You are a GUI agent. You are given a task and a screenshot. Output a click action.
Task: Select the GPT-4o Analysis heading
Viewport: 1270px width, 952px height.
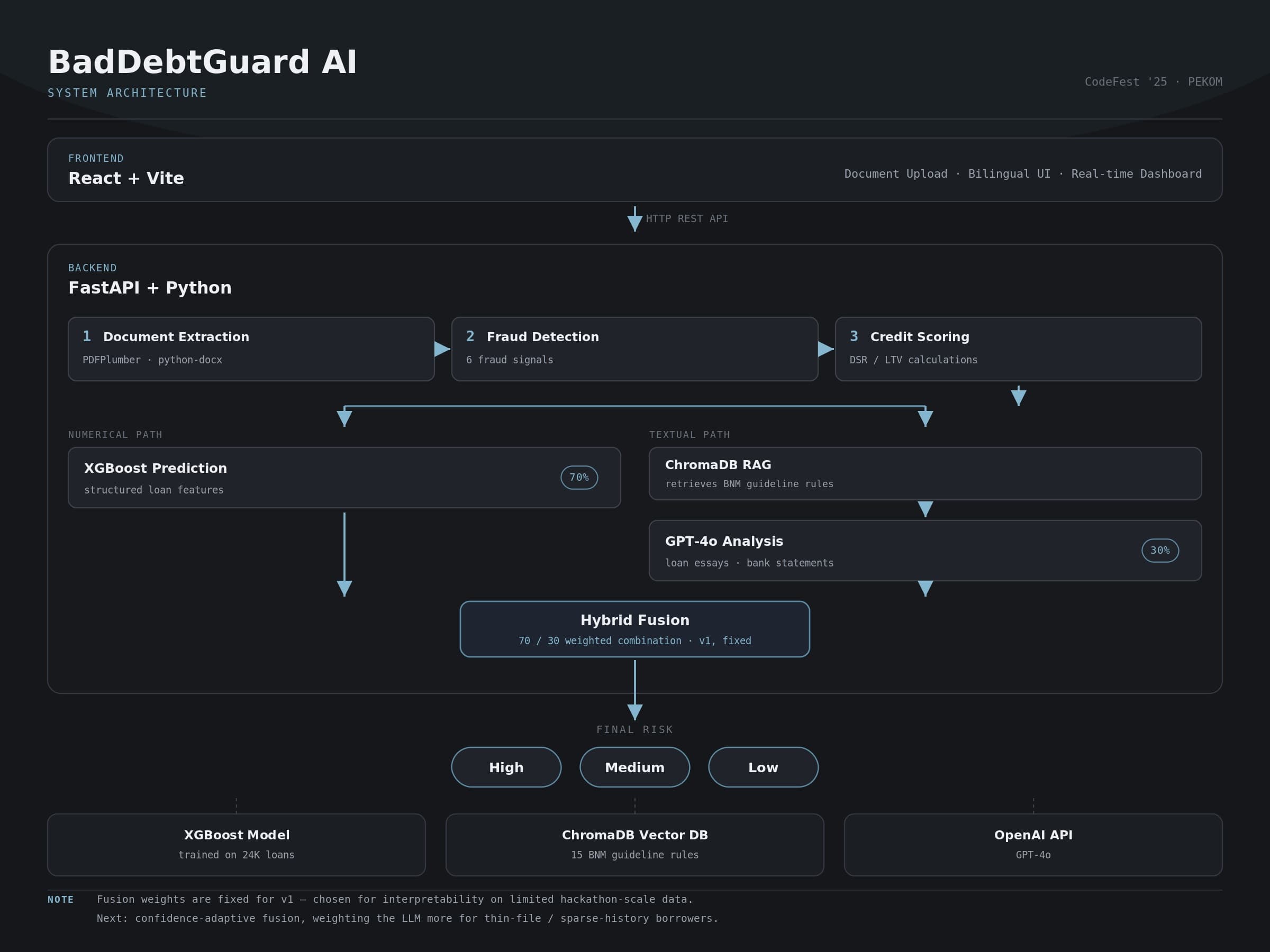pyautogui.click(x=724, y=541)
